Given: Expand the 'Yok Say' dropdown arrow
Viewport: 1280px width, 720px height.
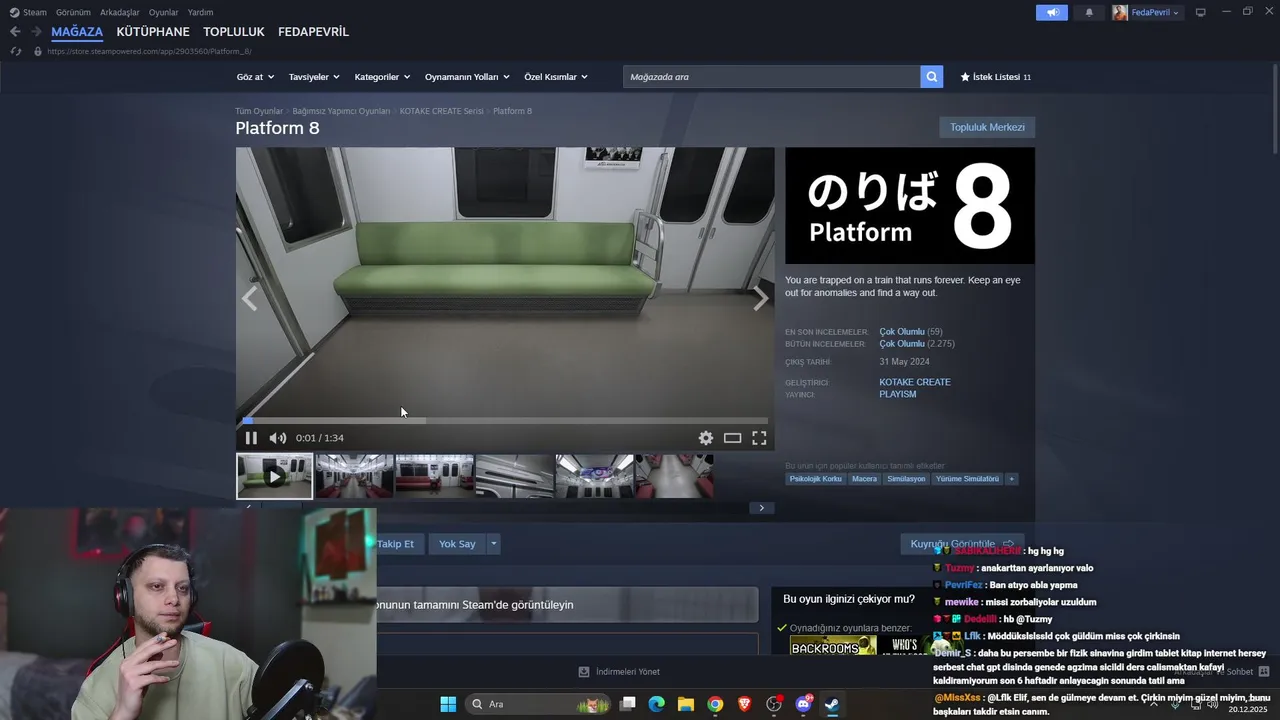Looking at the screenshot, I should (x=493, y=544).
